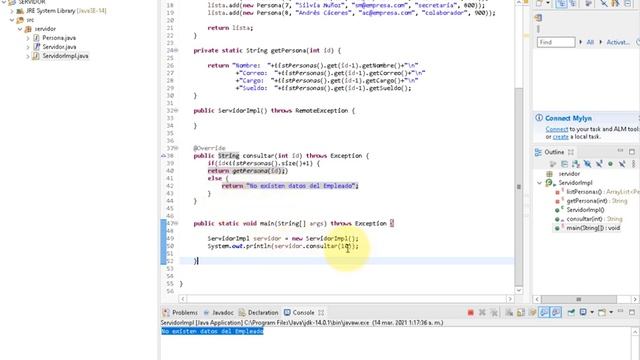Image resolution: width=640 pixels, height=360 pixels.
Task: Select listPersonas() in Outline
Action: point(584,192)
